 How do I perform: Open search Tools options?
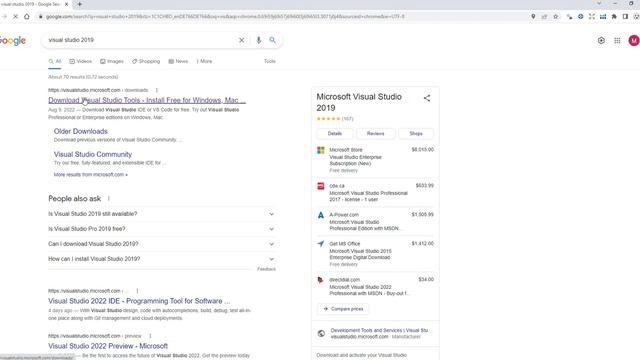coord(269,61)
